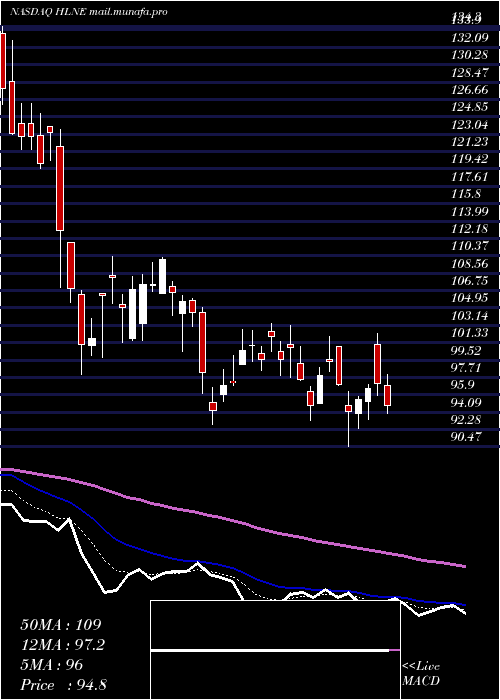The width and height of the screenshot is (500, 700).
Task: Click the 94.09 price axis label
Action: click(x=468, y=403)
